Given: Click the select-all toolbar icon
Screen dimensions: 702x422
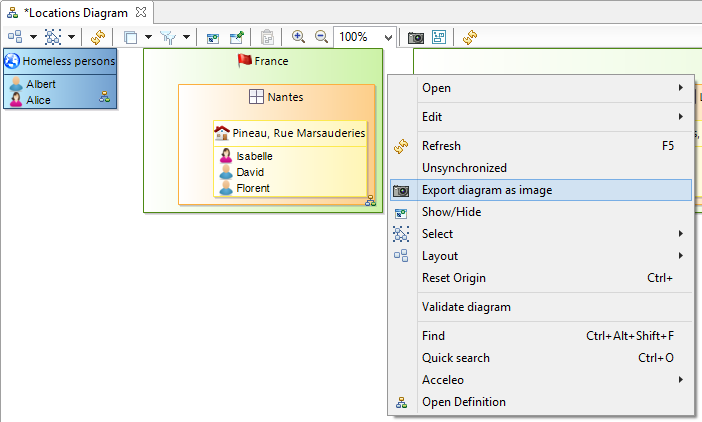Looking at the screenshot, I should [52, 37].
